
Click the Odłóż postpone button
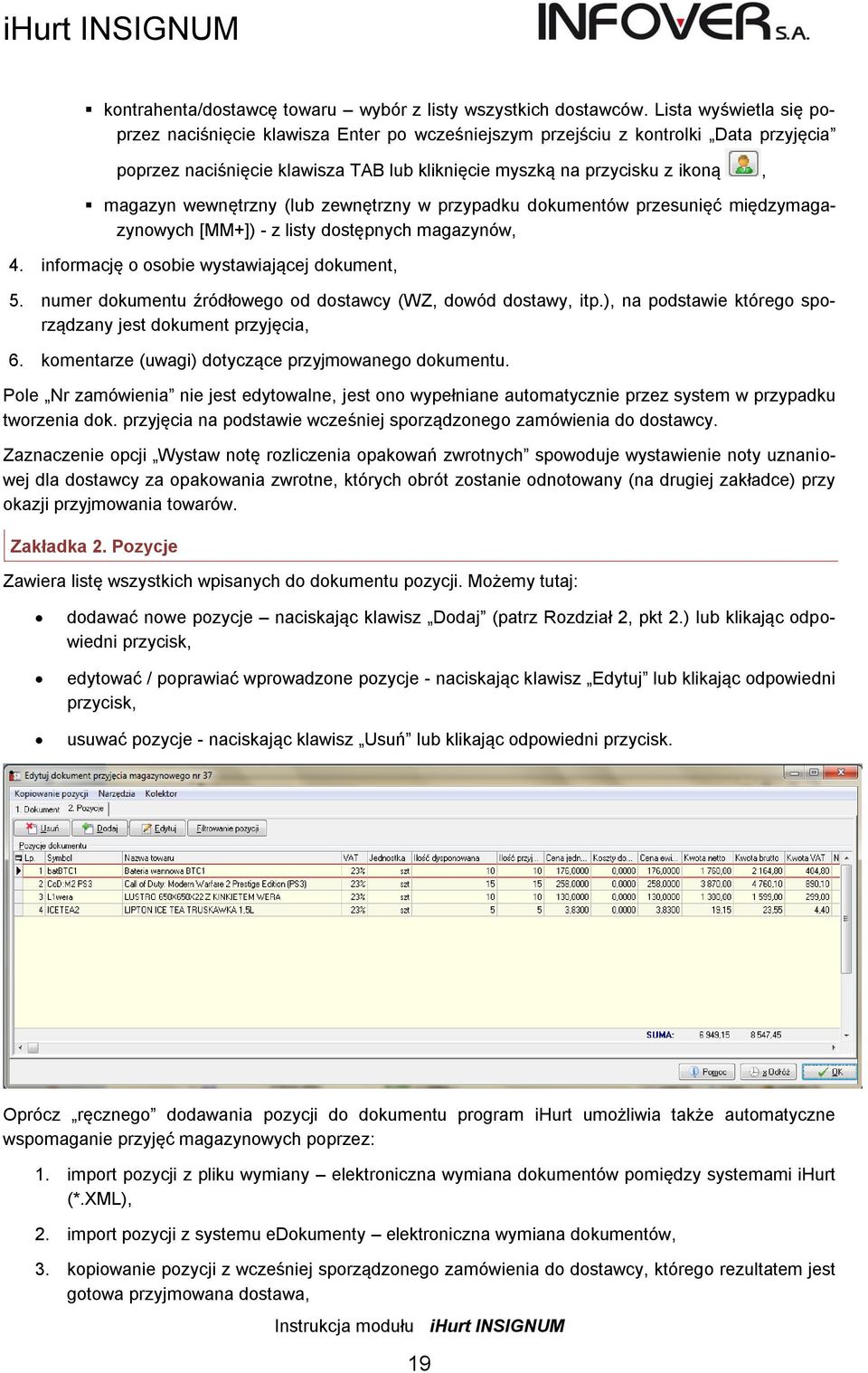768,1072
